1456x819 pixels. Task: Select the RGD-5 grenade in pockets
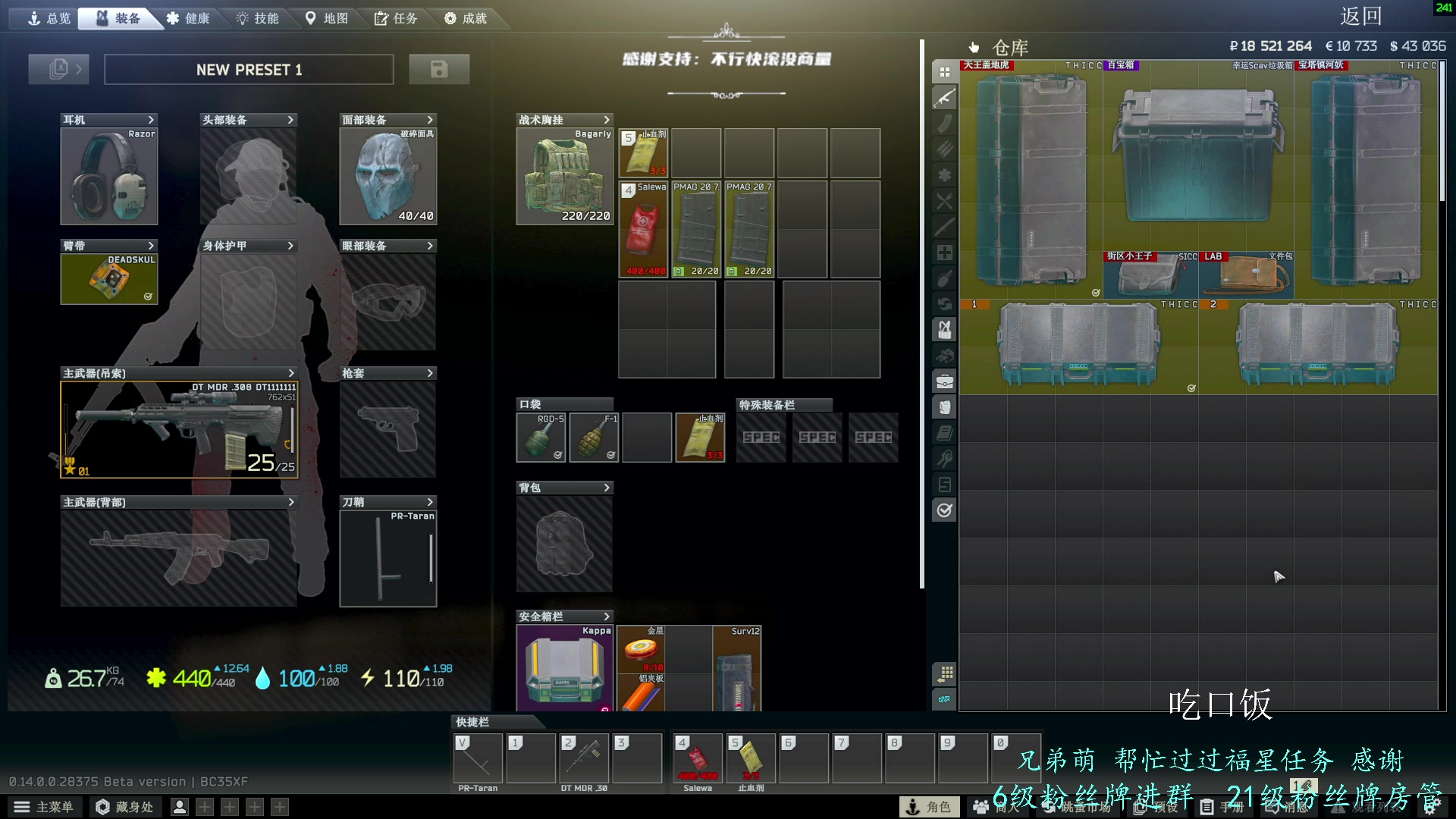click(541, 438)
